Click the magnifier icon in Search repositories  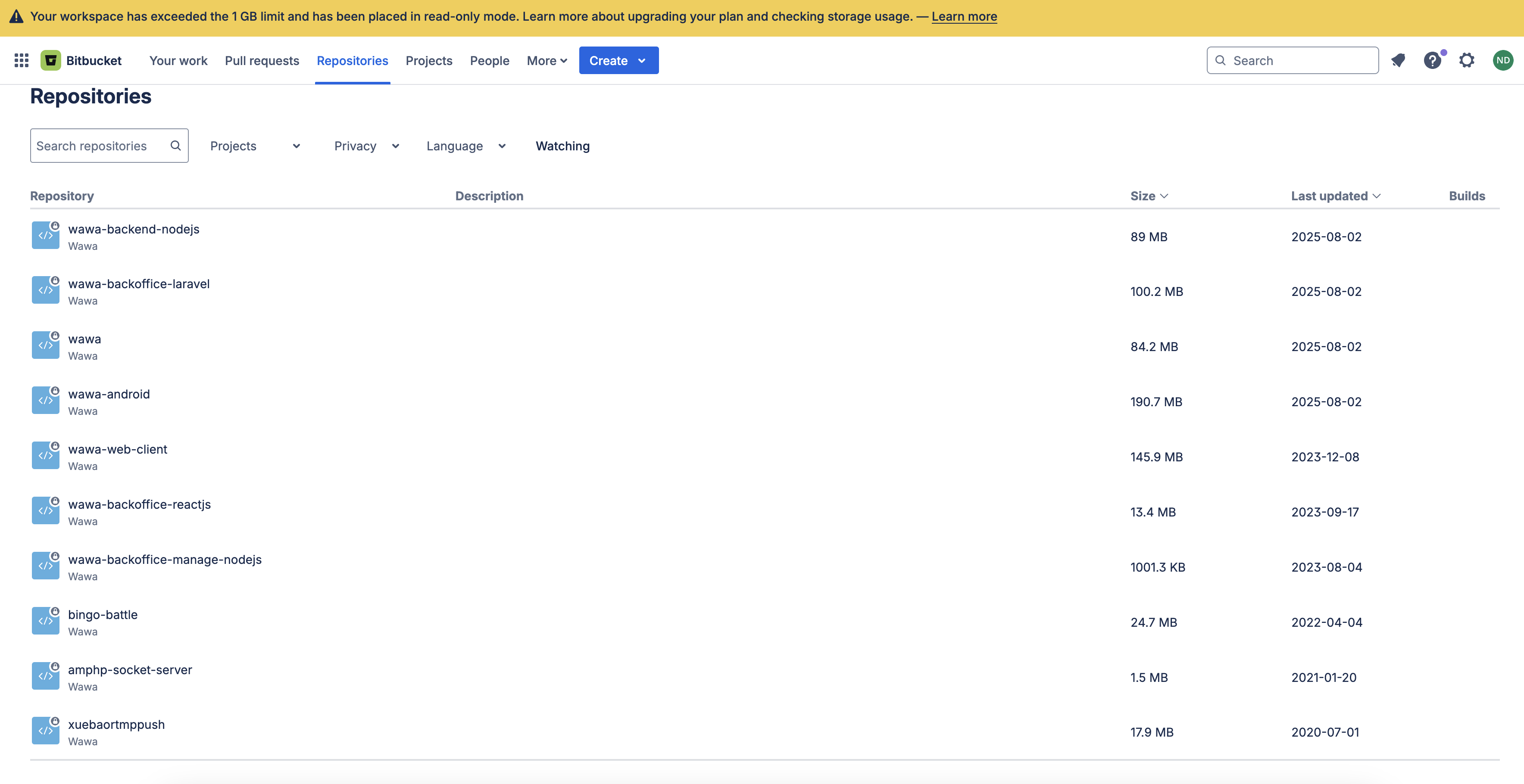pyautogui.click(x=176, y=146)
